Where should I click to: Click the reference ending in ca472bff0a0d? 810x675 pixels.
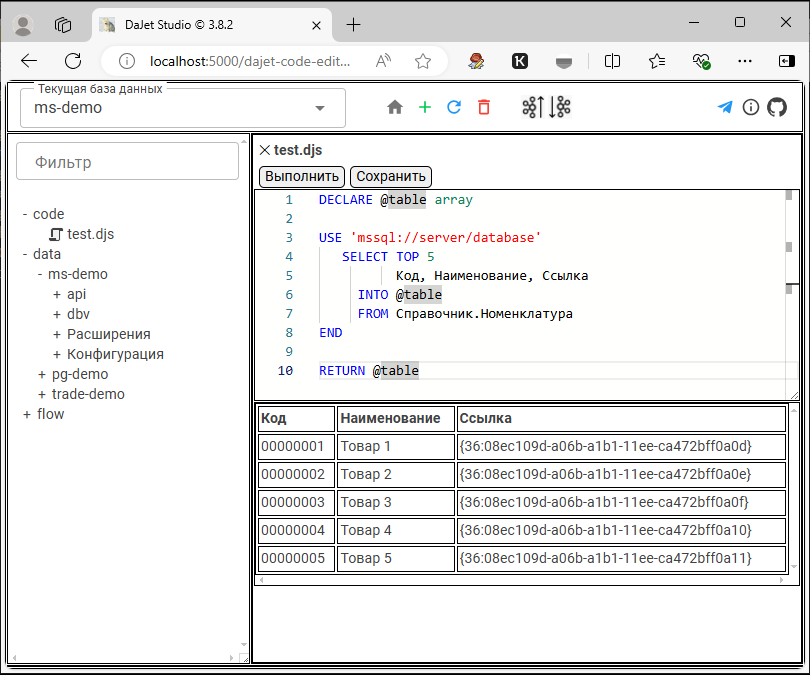click(621, 446)
